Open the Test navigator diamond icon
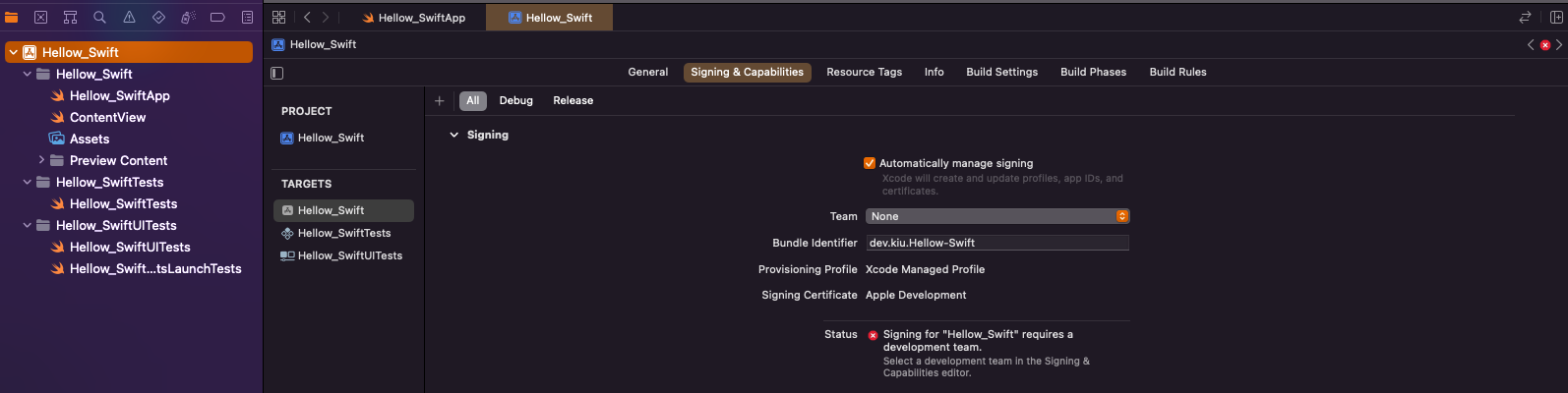Viewport: 1568px width, 393px height. click(158, 17)
